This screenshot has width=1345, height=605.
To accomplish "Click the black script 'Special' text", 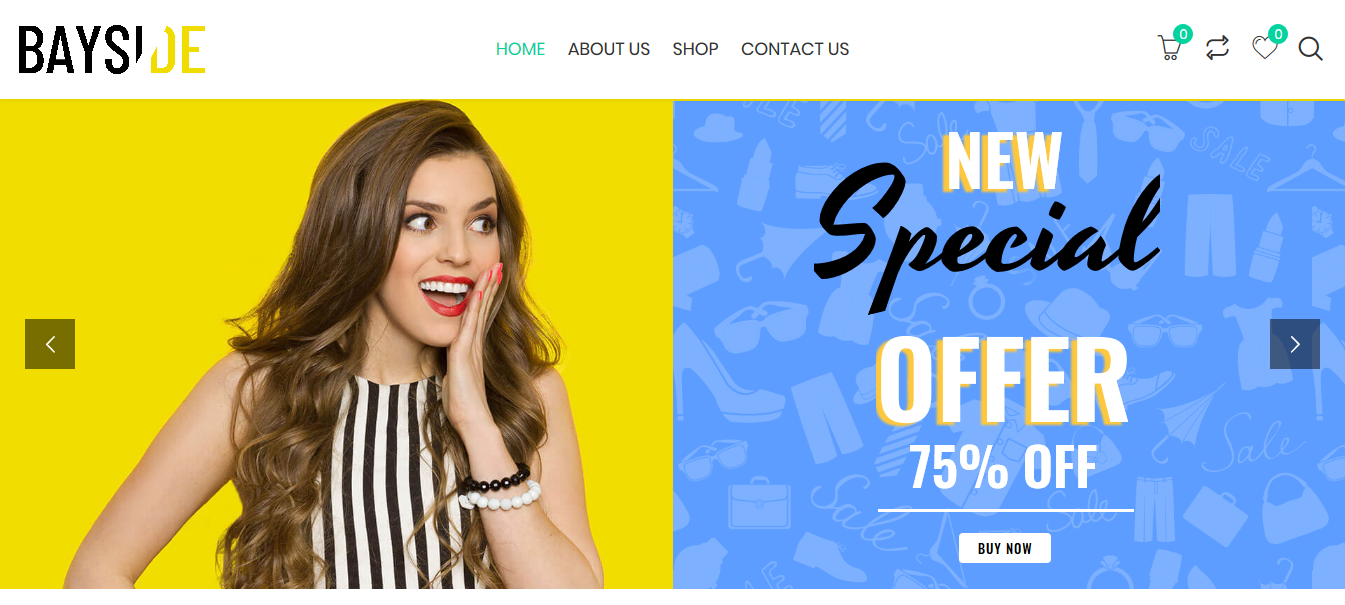I will point(986,235).
